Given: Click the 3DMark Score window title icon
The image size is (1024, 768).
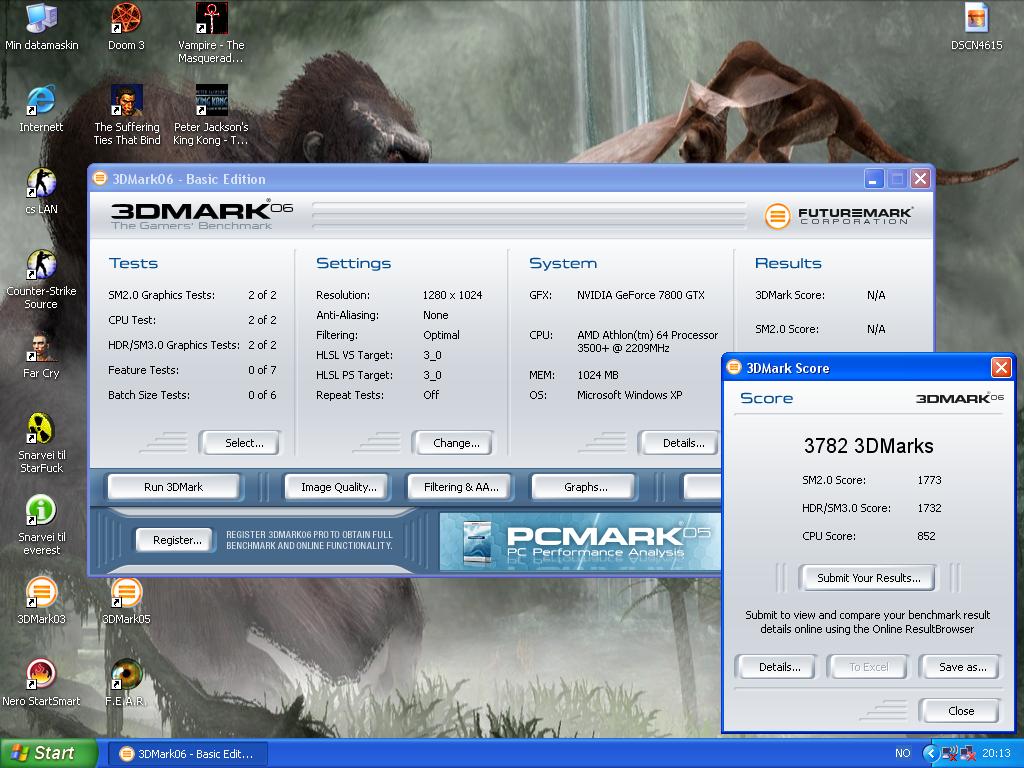Looking at the screenshot, I should point(734,368).
